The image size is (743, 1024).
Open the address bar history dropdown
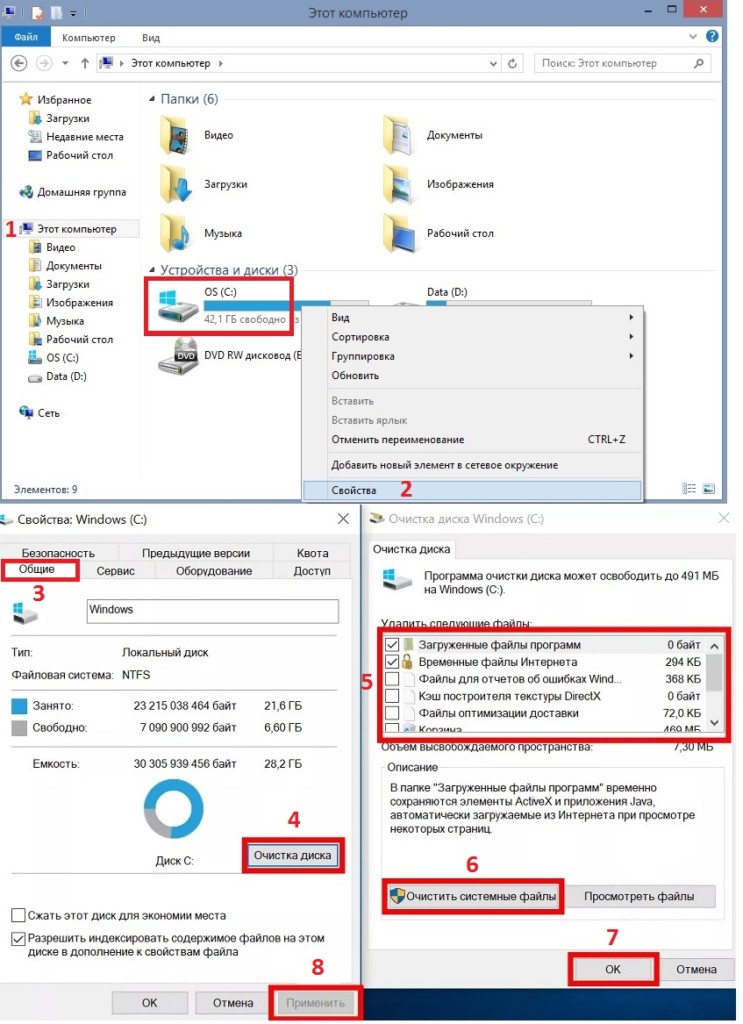493,63
